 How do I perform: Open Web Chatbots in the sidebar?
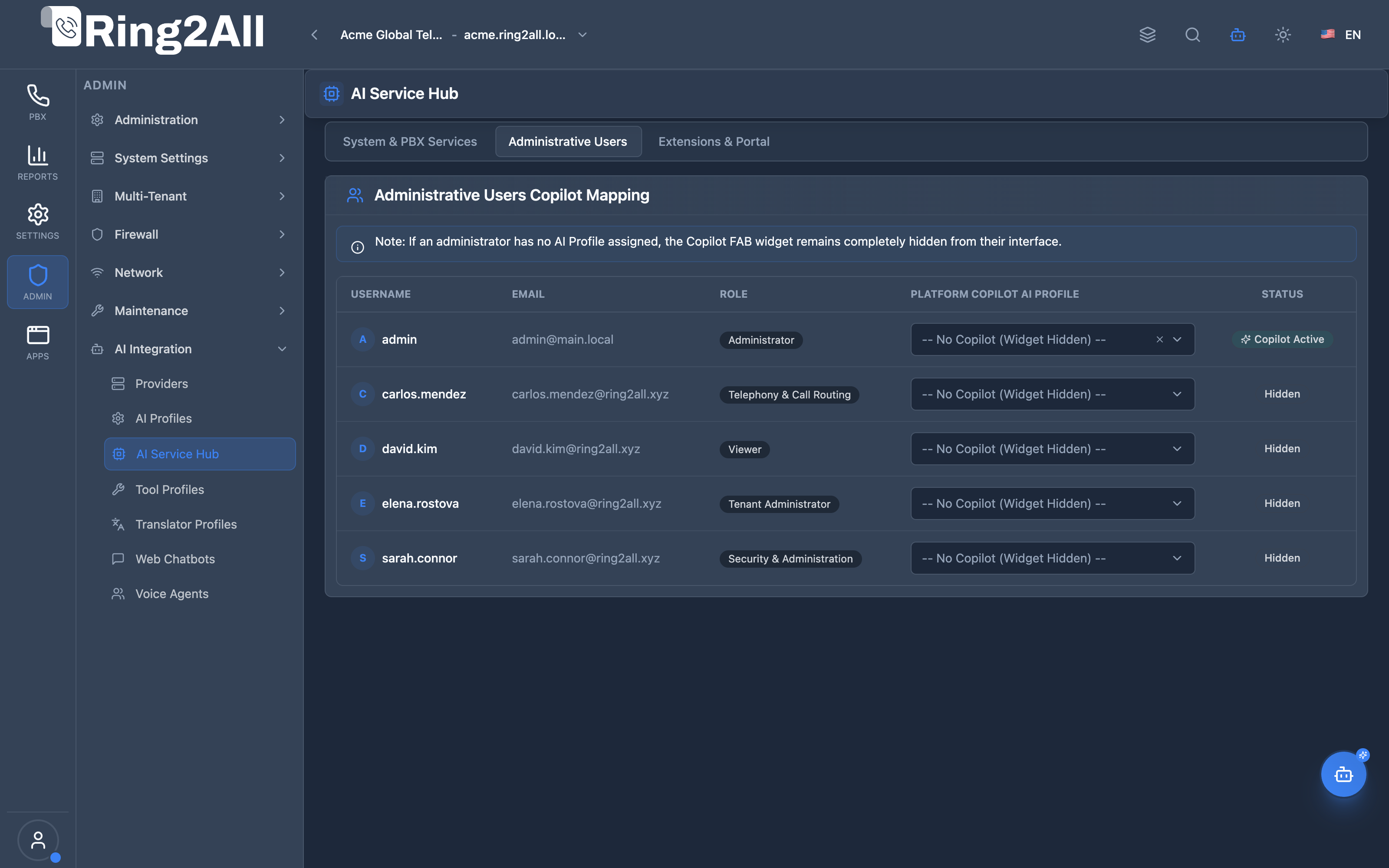tap(199, 559)
